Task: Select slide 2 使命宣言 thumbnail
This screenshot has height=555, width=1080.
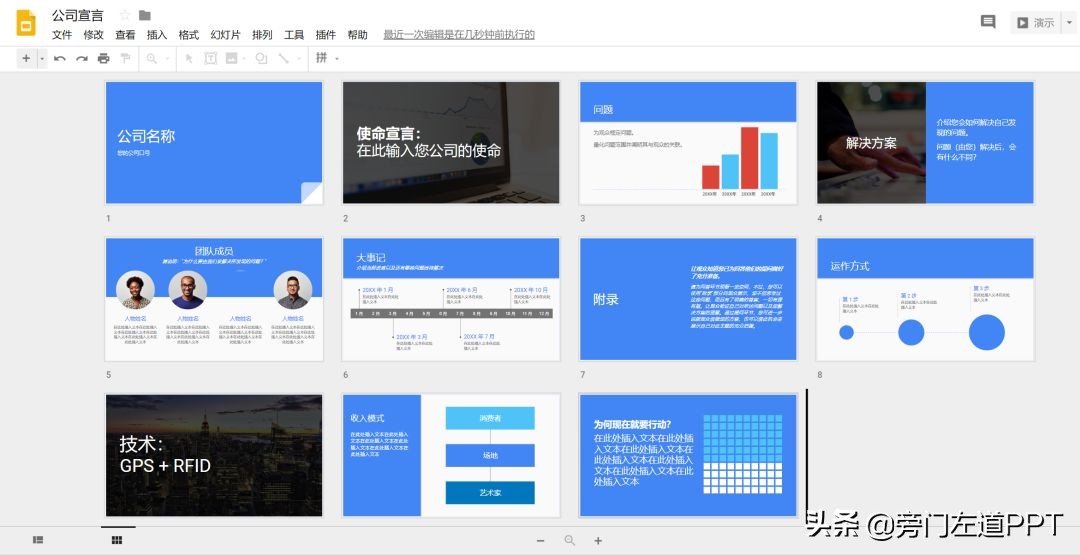Action: pyautogui.click(x=451, y=143)
